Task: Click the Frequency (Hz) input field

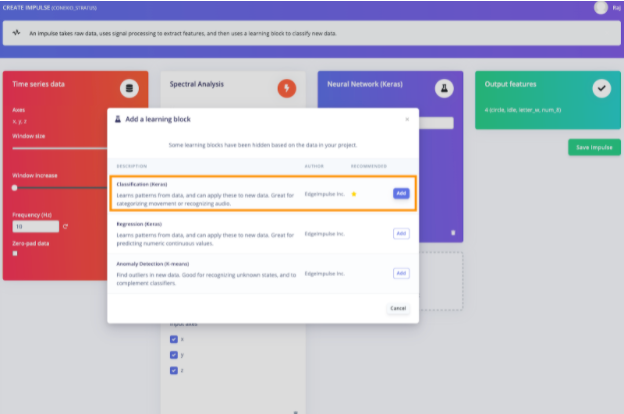Action: pos(35,227)
